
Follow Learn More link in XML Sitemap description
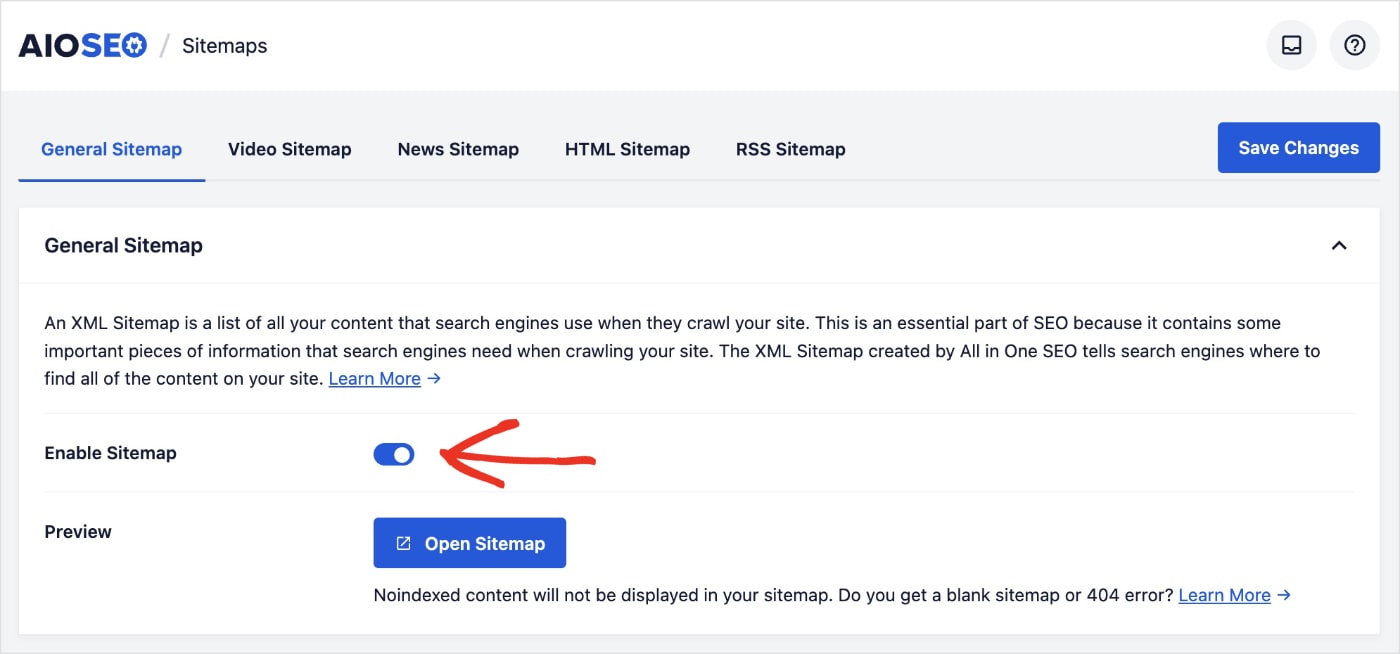tap(374, 379)
